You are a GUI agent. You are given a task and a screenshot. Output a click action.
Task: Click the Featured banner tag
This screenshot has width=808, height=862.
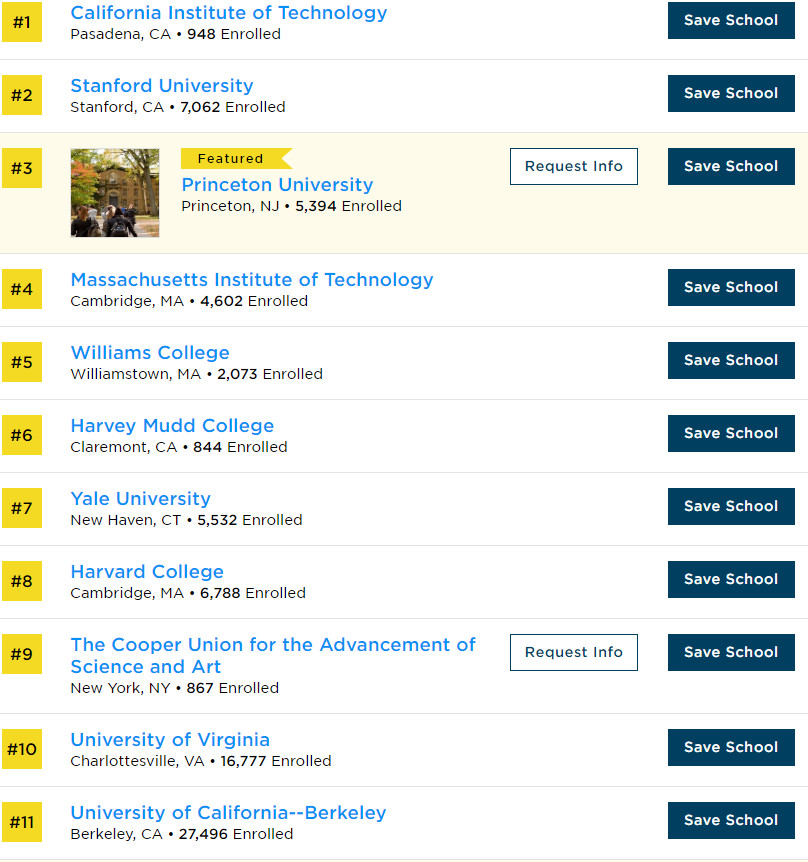236,159
